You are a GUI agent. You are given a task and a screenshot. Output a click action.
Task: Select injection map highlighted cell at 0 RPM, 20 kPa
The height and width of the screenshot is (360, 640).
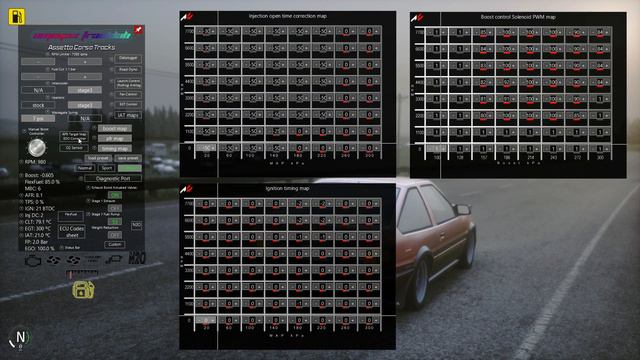[x=206, y=148]
